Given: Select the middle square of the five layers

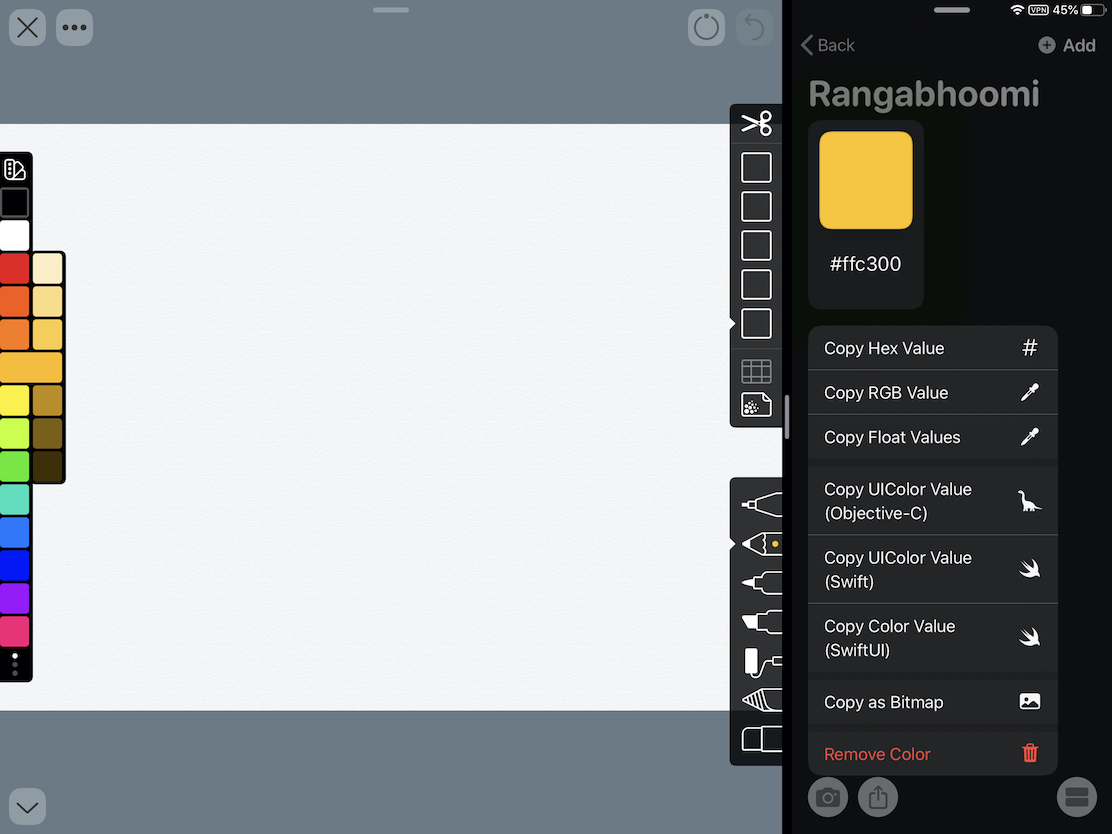Looking at the screenshot, I should (756, 245).
